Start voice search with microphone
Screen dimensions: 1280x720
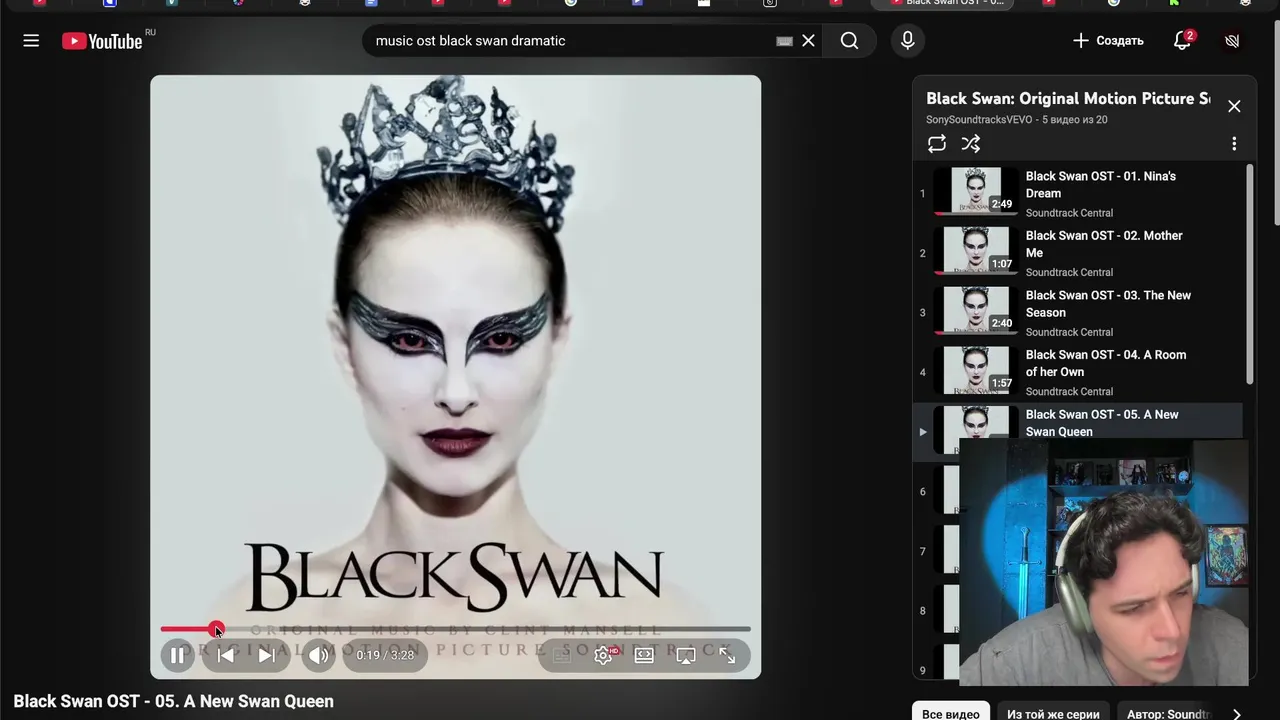pyautogui.click(x=907, y=41)
